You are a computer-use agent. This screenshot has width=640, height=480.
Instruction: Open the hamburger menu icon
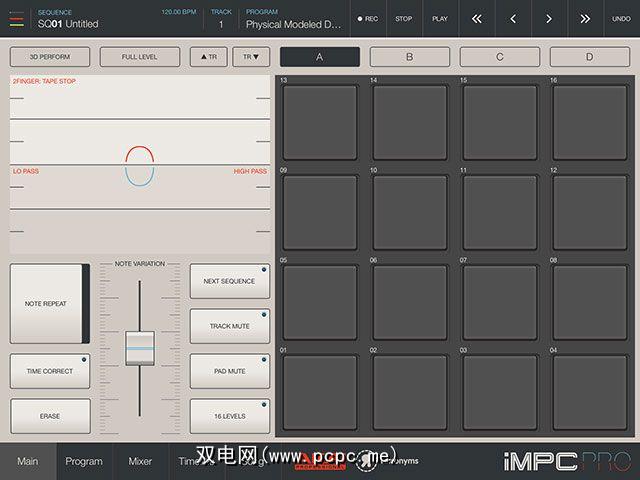point(16,18)
